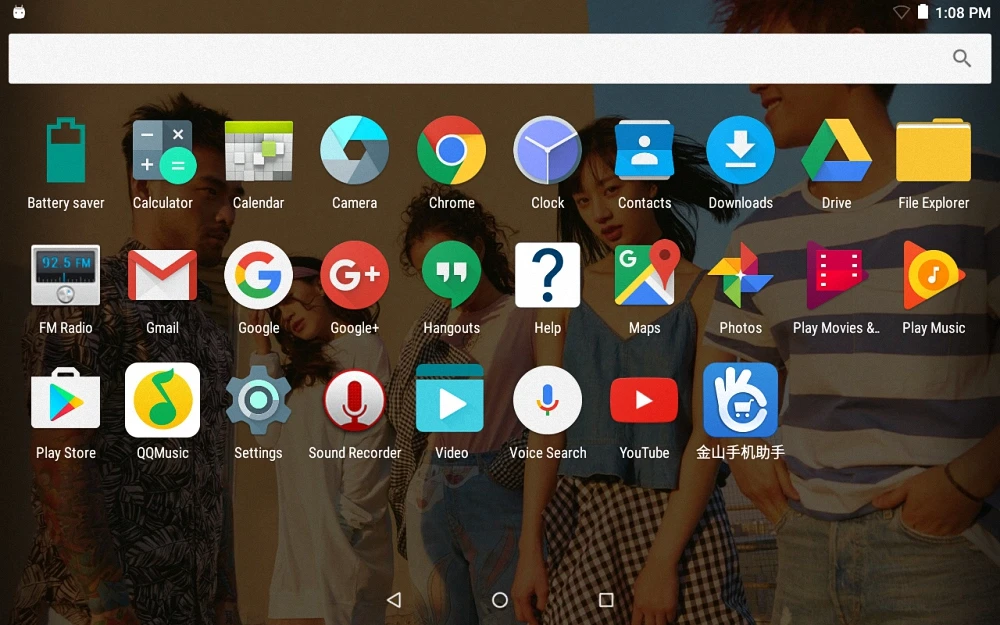Open the Contacts app
Screen dimensions: 1000x625
(644, 151)
